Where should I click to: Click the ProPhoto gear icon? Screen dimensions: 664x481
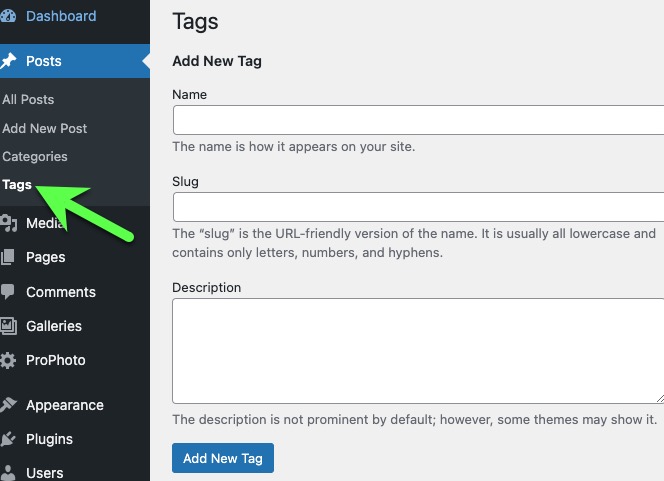8,360
